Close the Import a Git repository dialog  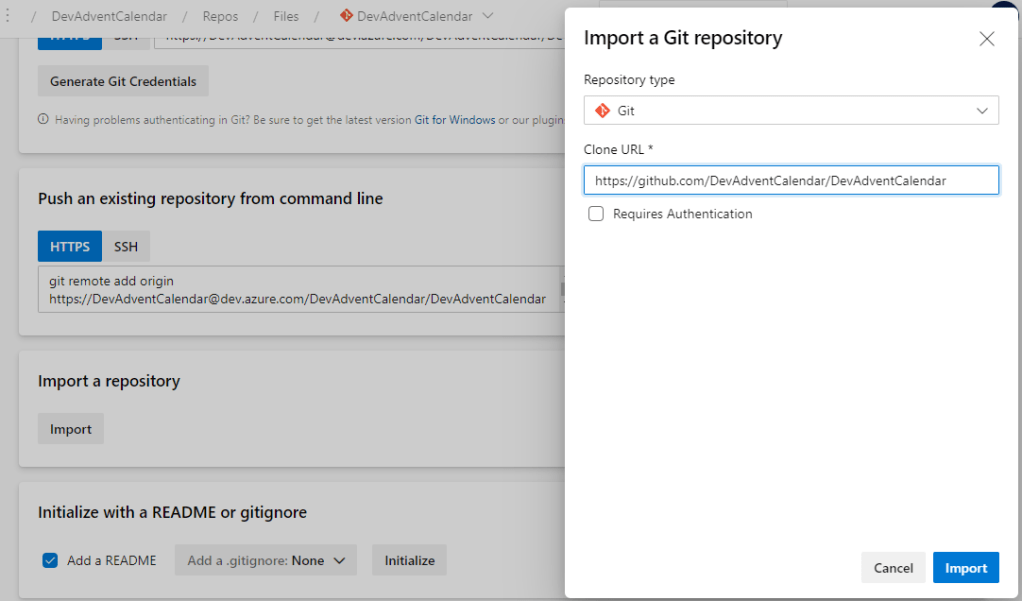tap(986, 39)
